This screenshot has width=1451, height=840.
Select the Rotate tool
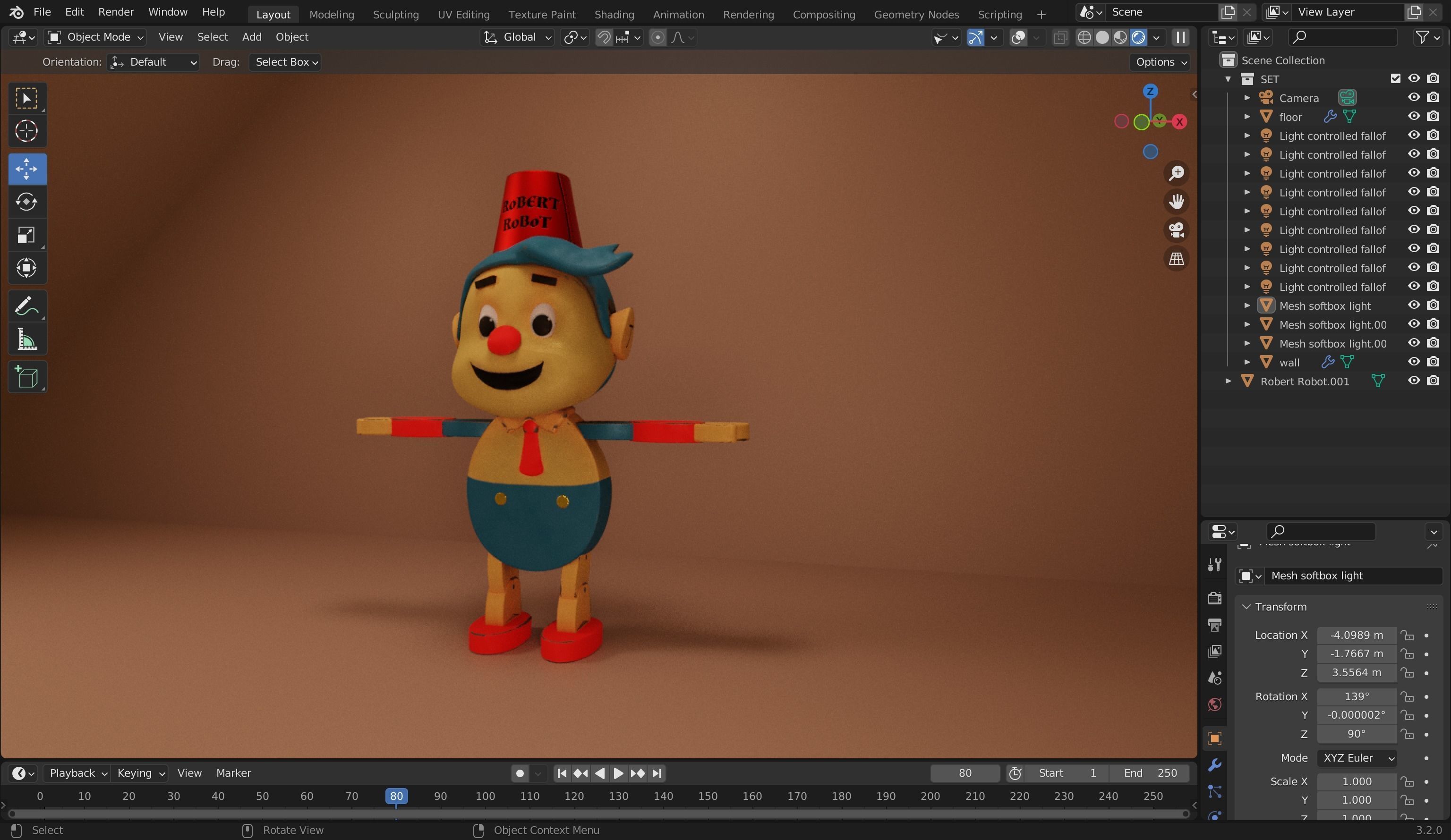click(26, 202)
